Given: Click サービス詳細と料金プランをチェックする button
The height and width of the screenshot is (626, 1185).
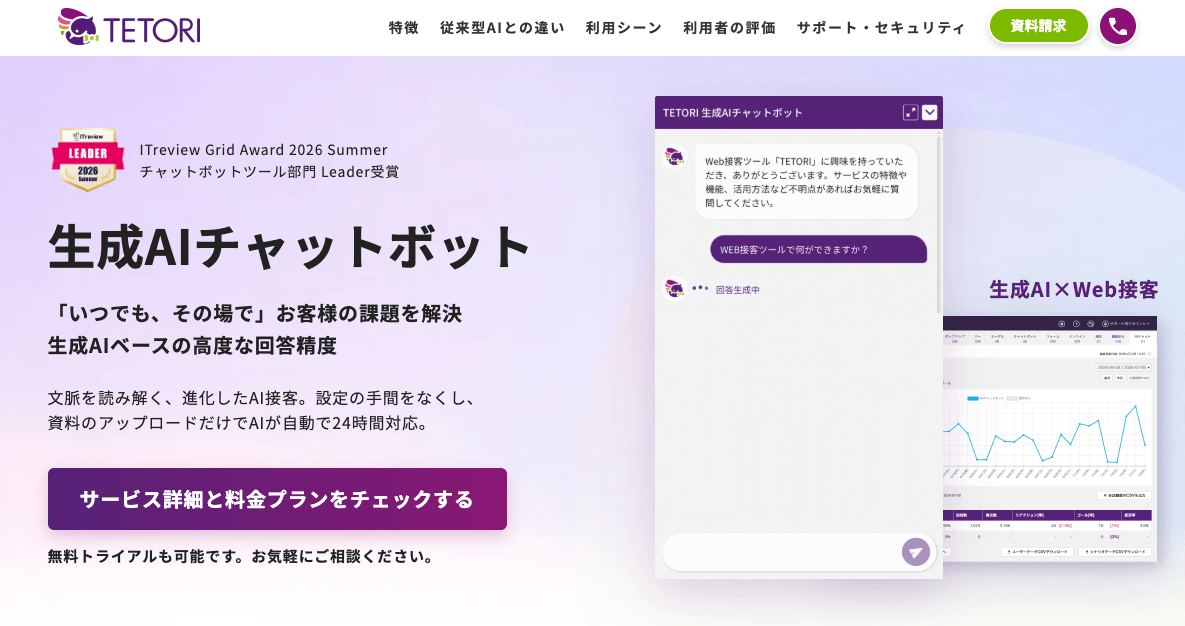Looking at the screenshot, I should tap(277, 499).
